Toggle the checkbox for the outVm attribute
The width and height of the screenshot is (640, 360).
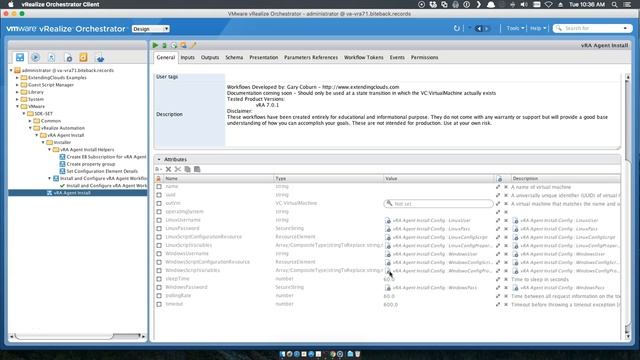[x=159, y=203]
